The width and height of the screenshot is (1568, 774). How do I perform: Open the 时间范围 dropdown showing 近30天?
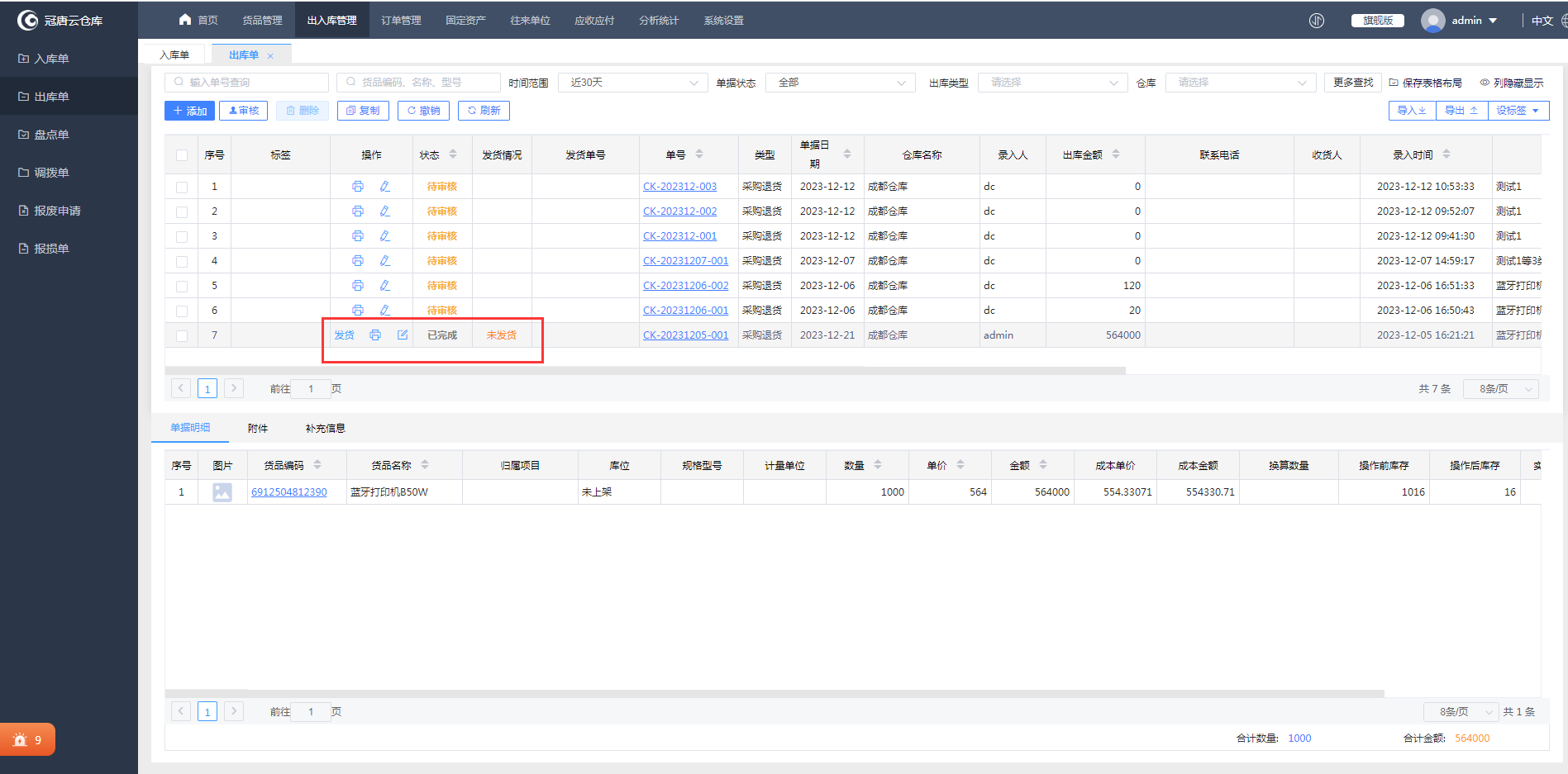point(632,83)
